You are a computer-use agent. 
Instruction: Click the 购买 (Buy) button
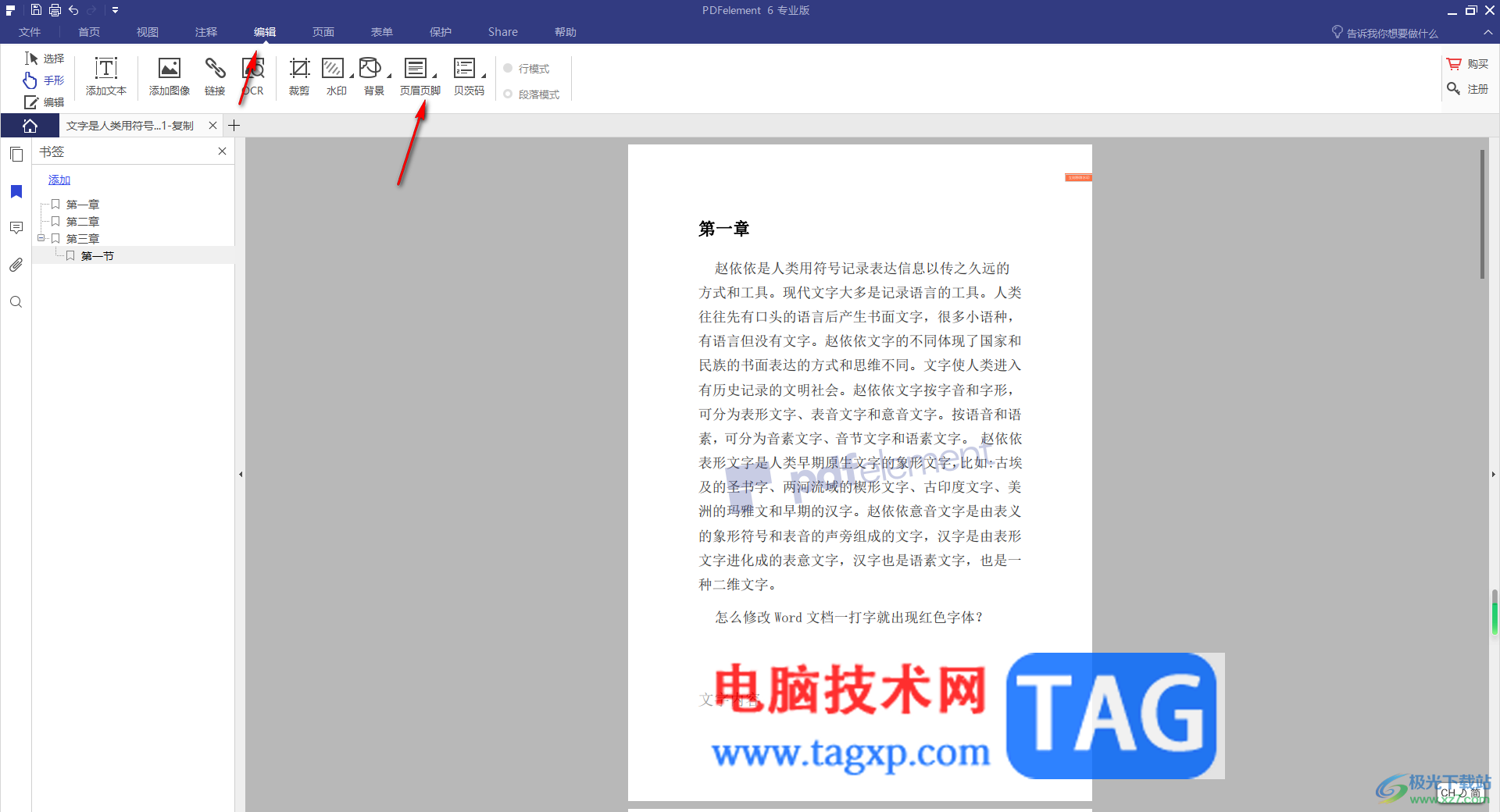pos(1467,64)
